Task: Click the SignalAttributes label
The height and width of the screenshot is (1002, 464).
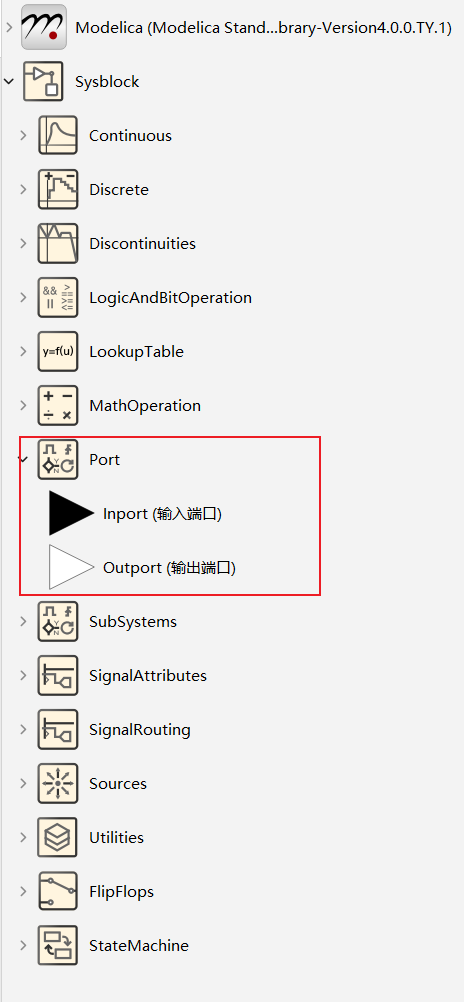Action: [148, 675]
